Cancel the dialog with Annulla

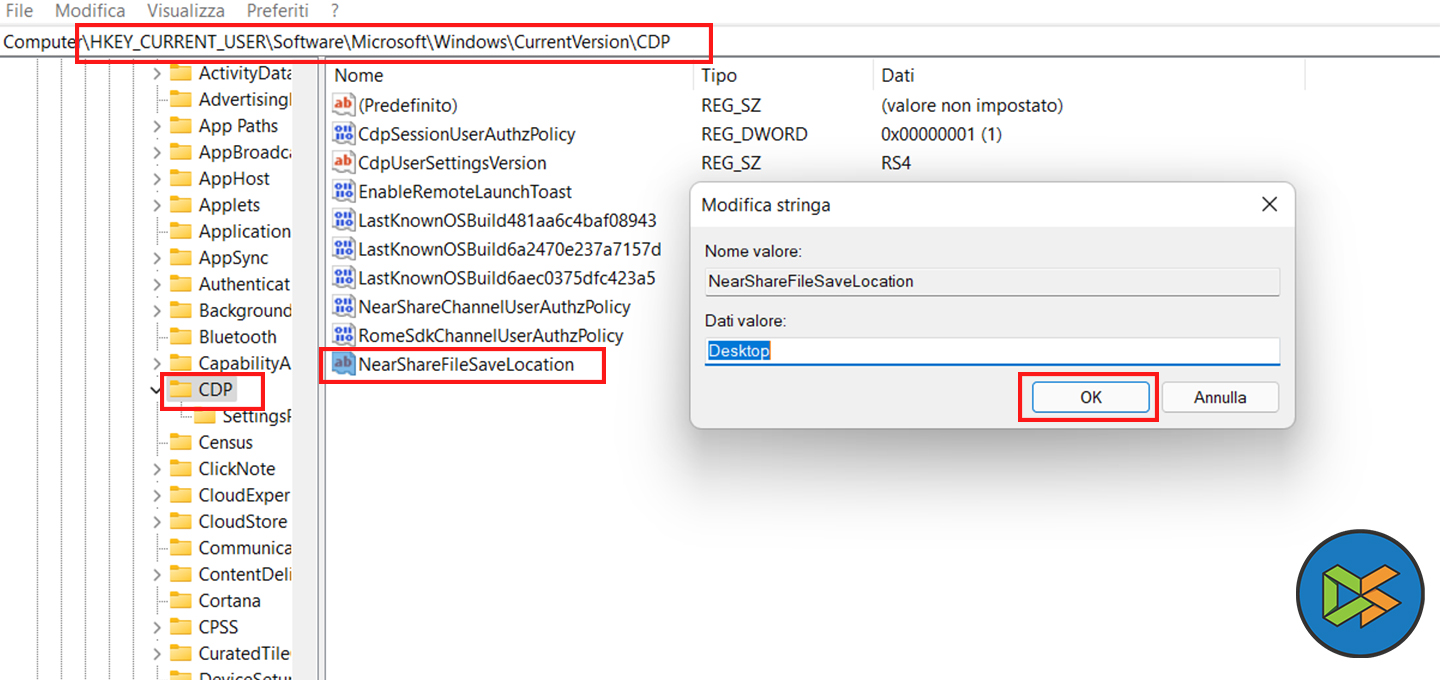(1220, 397)
